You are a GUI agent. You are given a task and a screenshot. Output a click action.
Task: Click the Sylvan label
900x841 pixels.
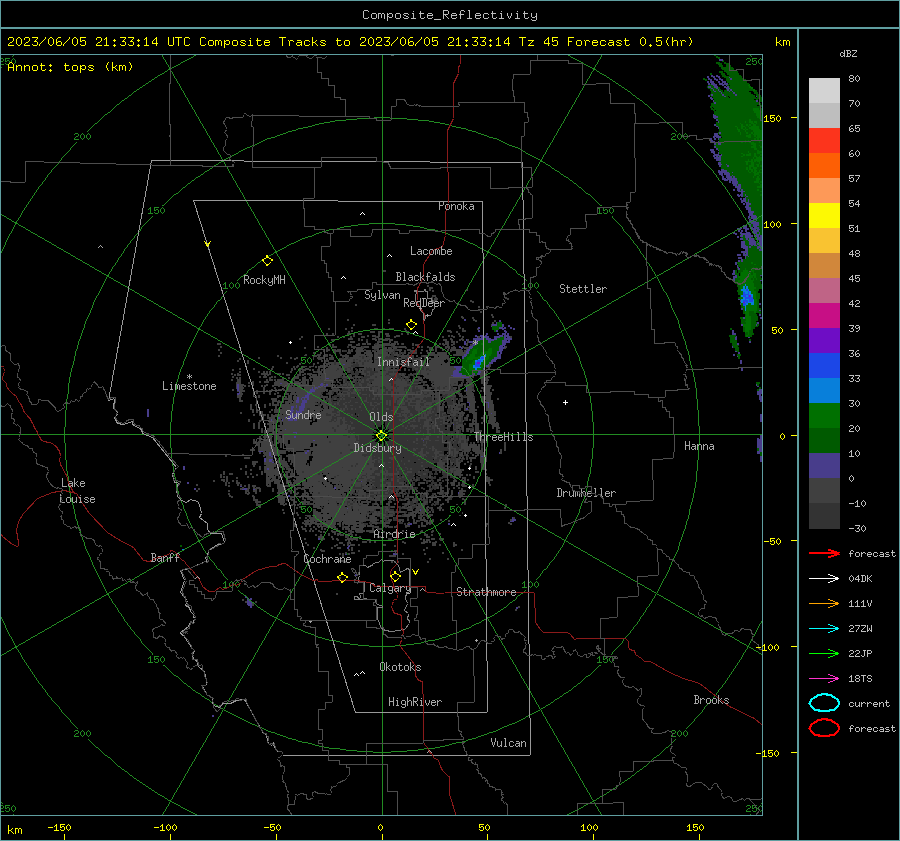[x=382, y=295]
